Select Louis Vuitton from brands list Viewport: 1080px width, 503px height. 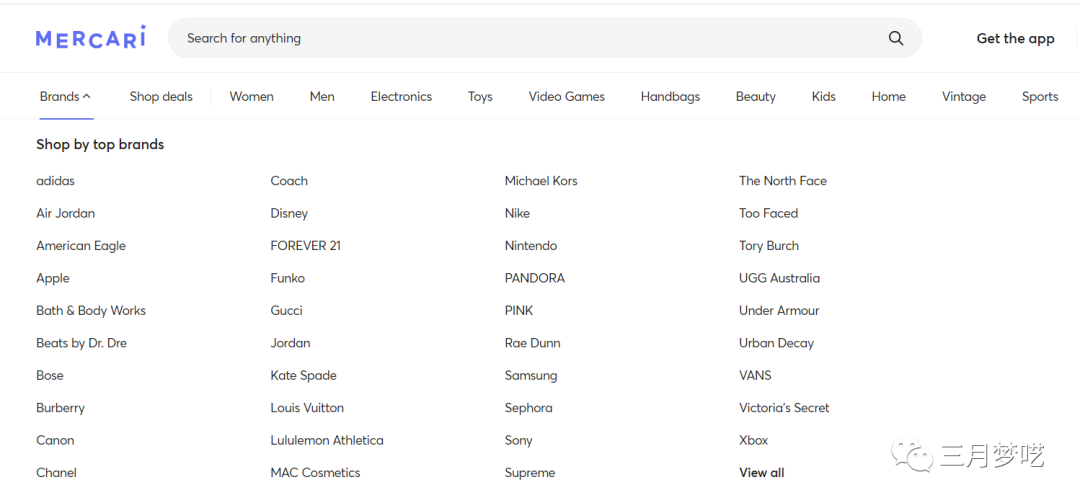tap(307, 408)
